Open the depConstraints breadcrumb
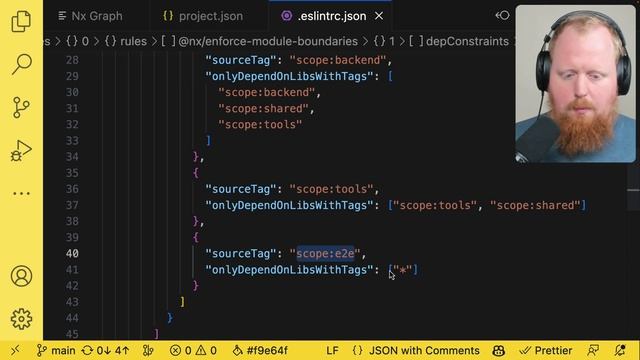 click(x=459, y=41)
